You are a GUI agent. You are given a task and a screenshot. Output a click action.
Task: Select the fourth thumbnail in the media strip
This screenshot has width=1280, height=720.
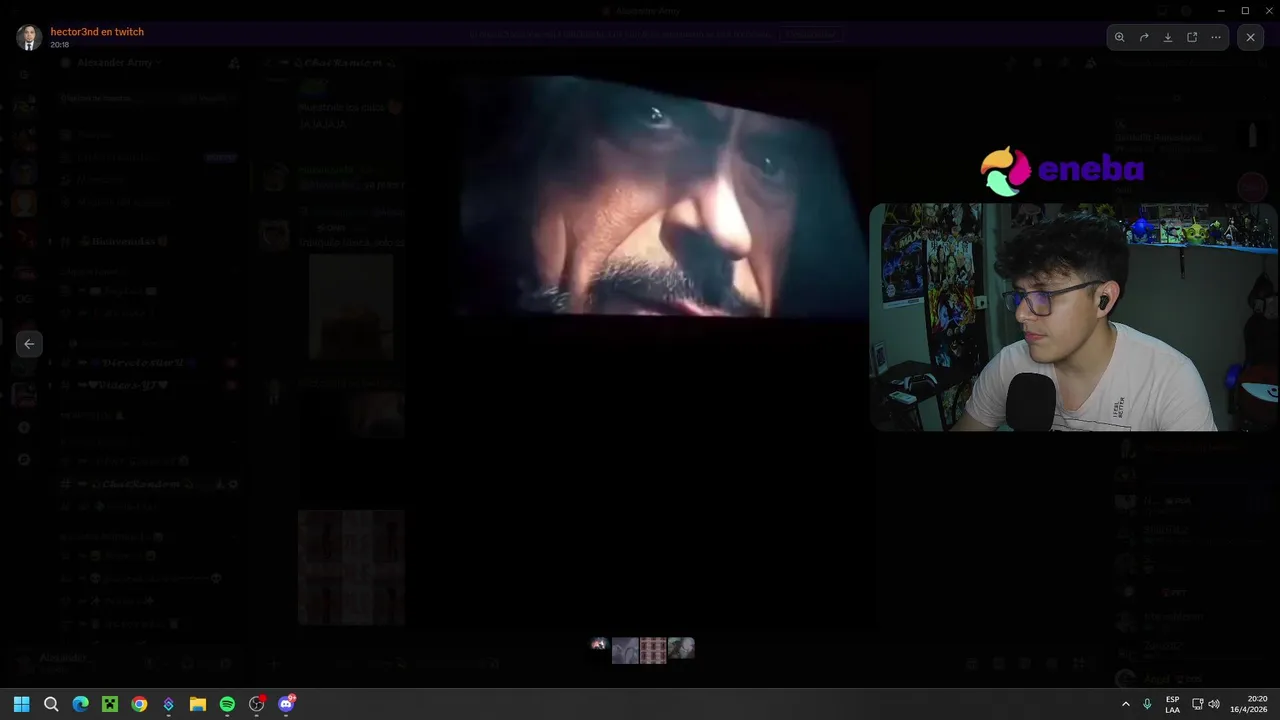(x=681, y=648)
